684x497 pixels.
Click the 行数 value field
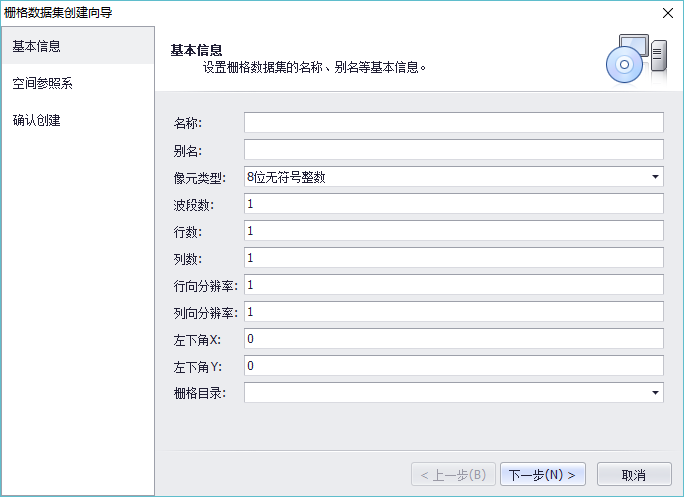(x=453, y=231)
